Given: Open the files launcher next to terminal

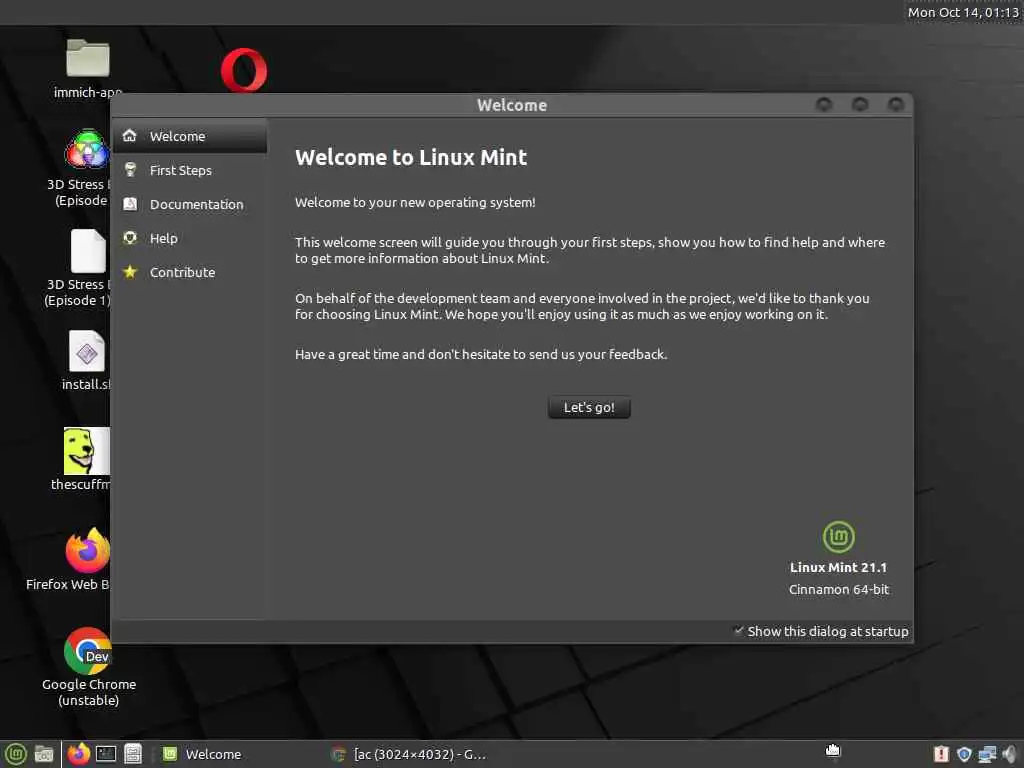Looking at the screenshot, I should [133, 754].
